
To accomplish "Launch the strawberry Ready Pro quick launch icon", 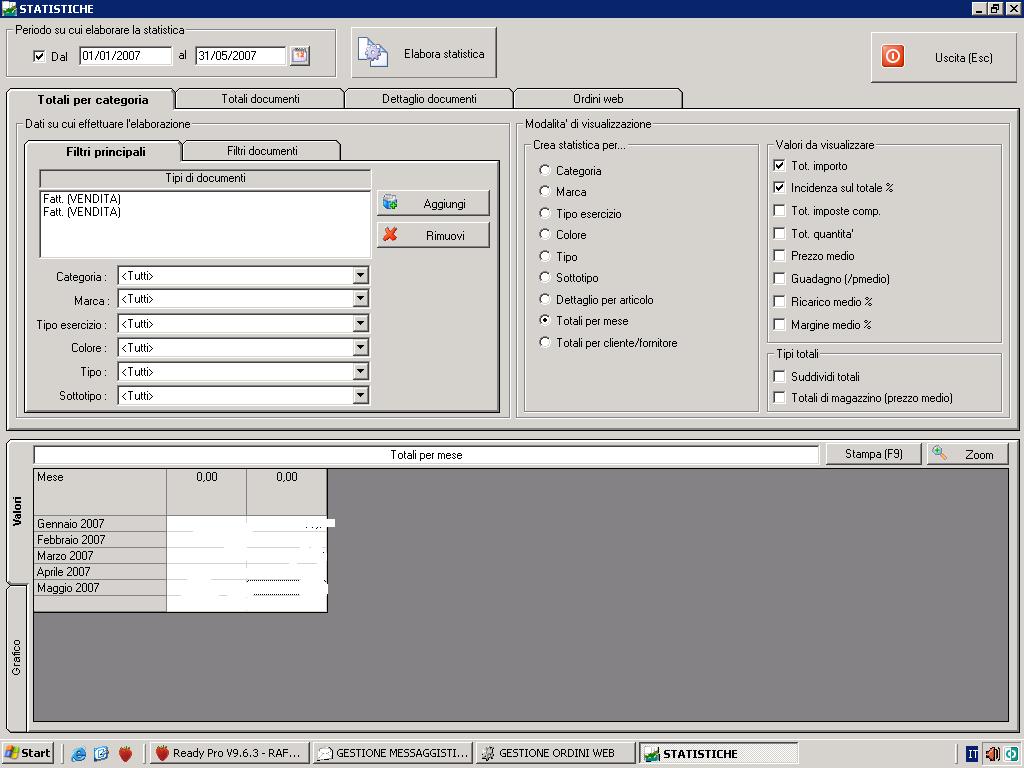I will click(x=125, y=754).
